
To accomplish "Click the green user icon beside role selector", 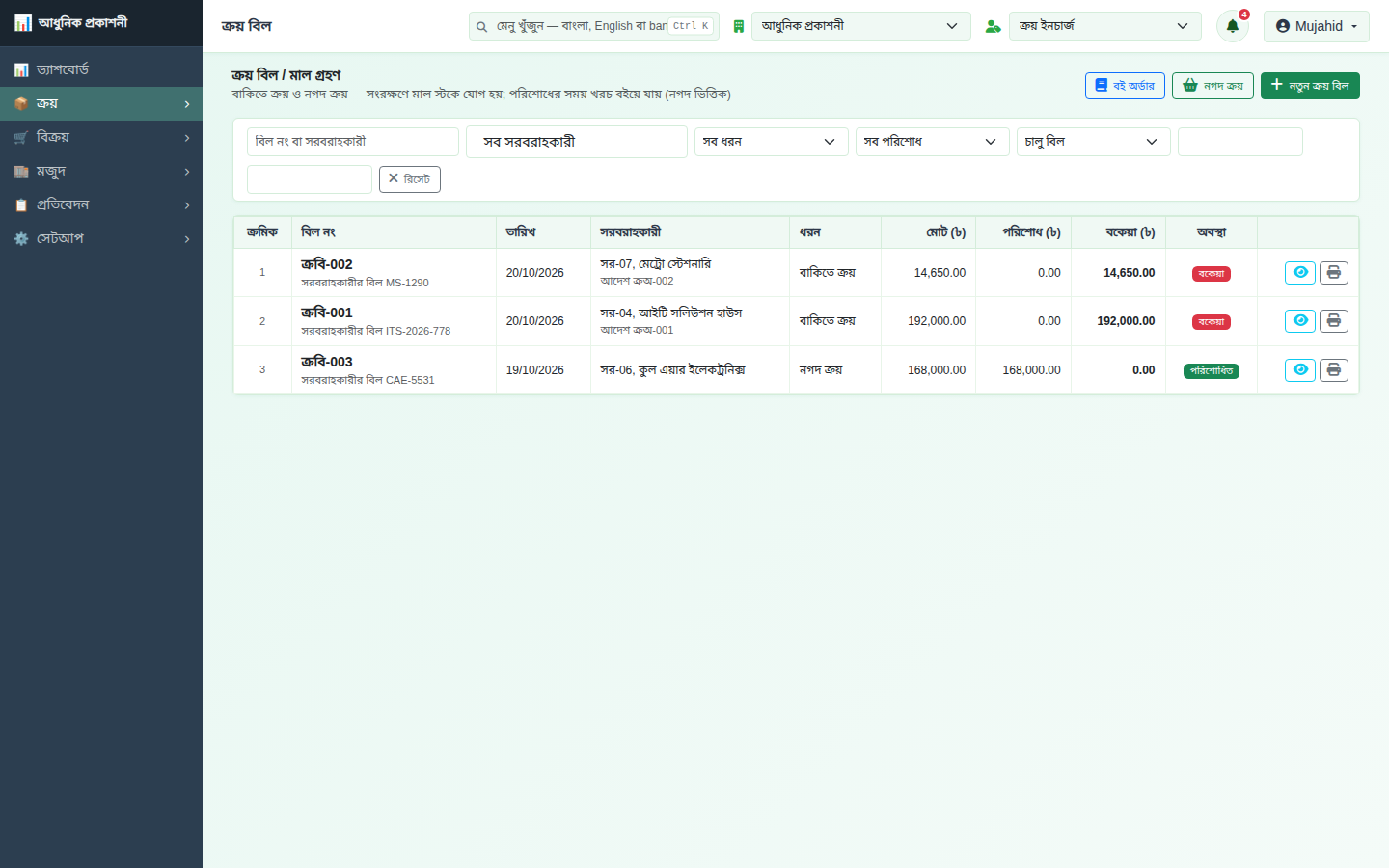I will pos(993,26).
